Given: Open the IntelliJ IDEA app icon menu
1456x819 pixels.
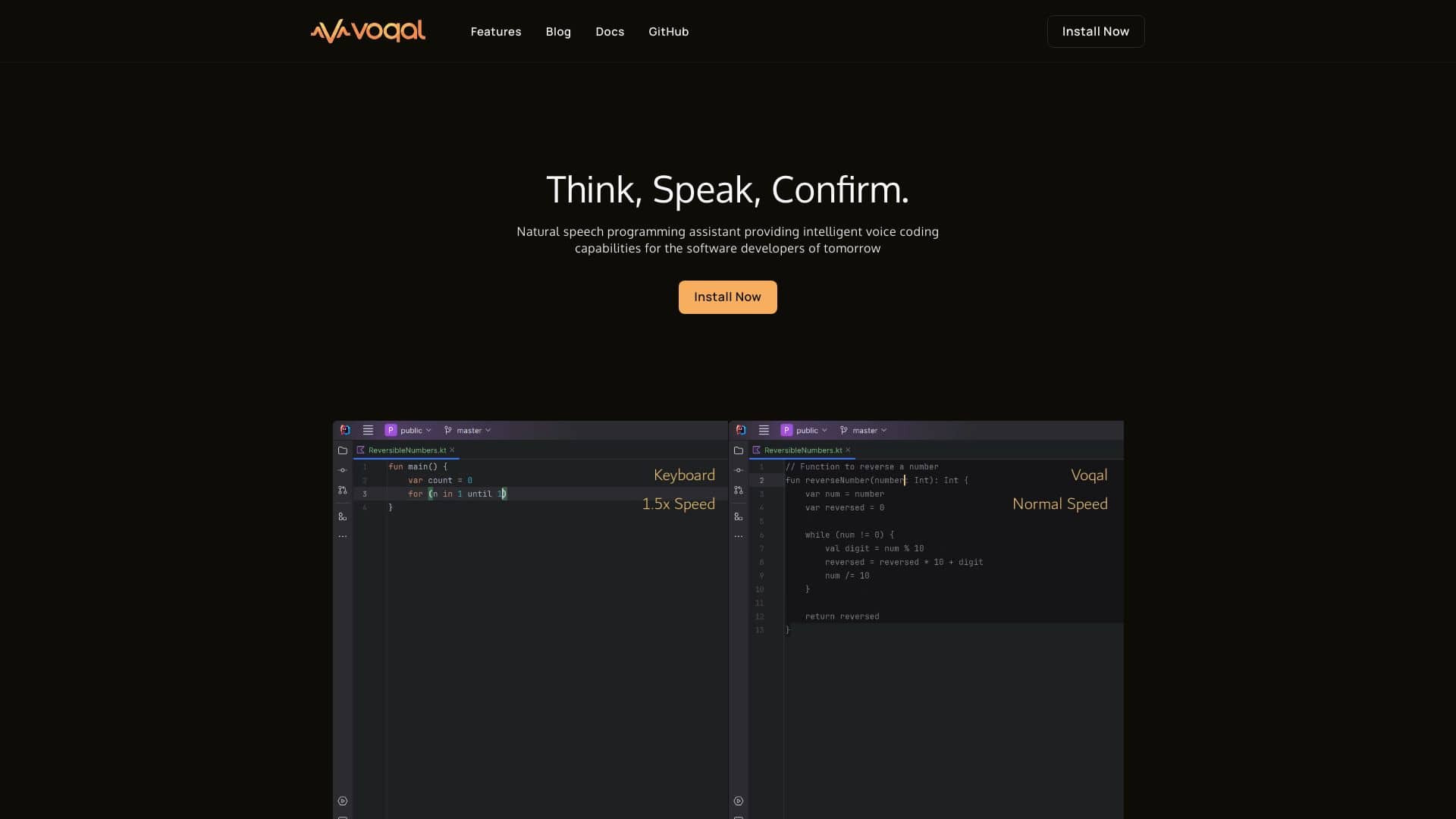Looking at the screenshot, I should click(345, 429).
